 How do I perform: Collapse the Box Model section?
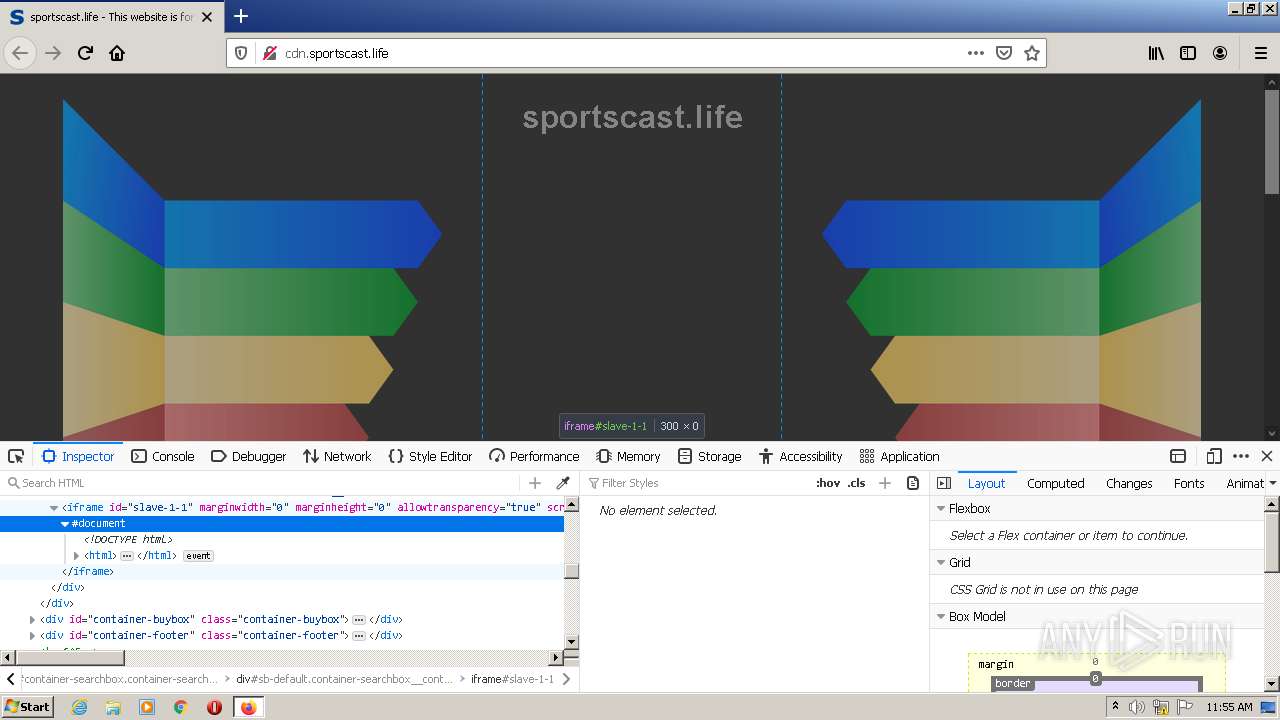941,617
